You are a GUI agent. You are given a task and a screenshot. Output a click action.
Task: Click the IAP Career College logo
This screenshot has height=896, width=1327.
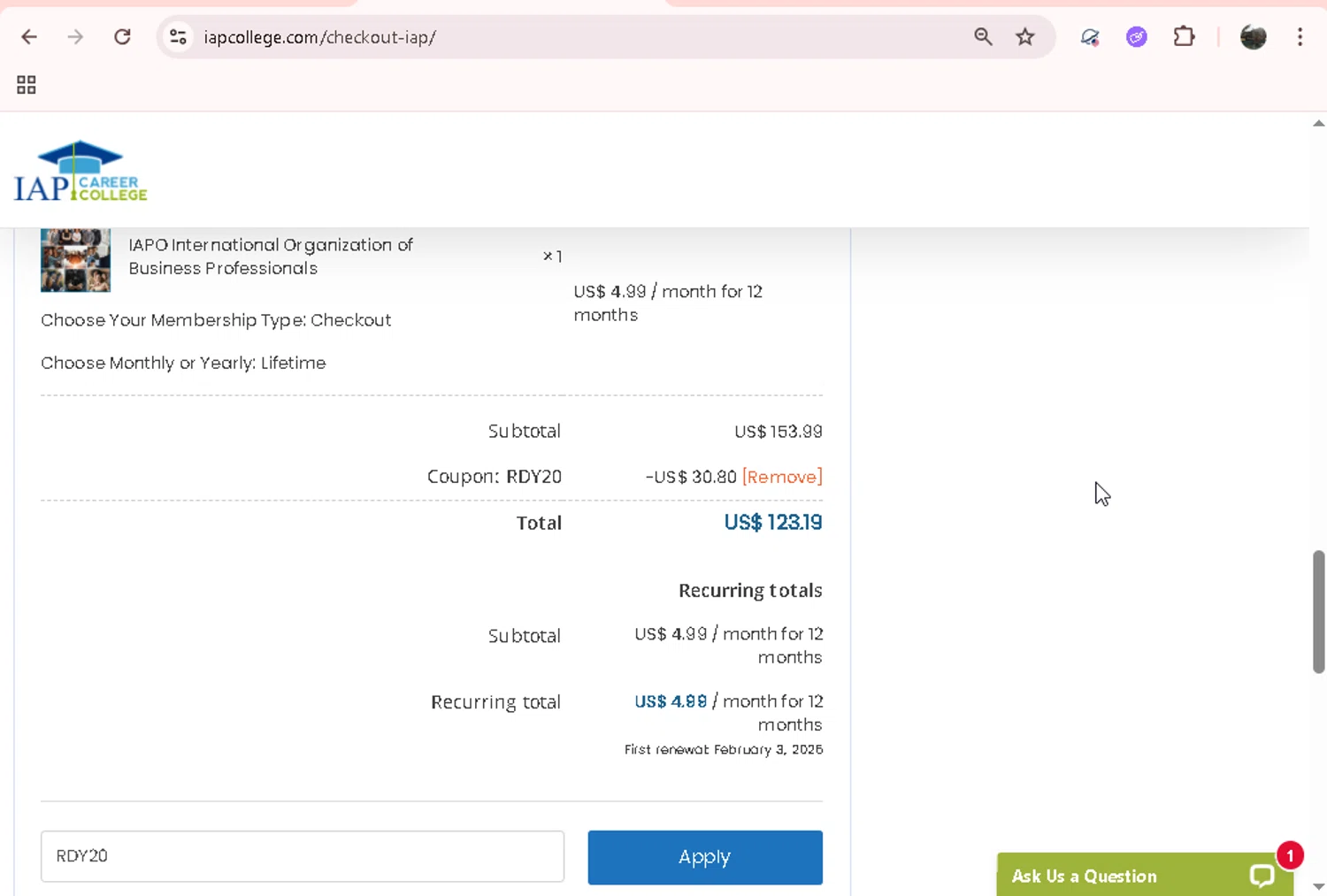(x=81, y=172)
